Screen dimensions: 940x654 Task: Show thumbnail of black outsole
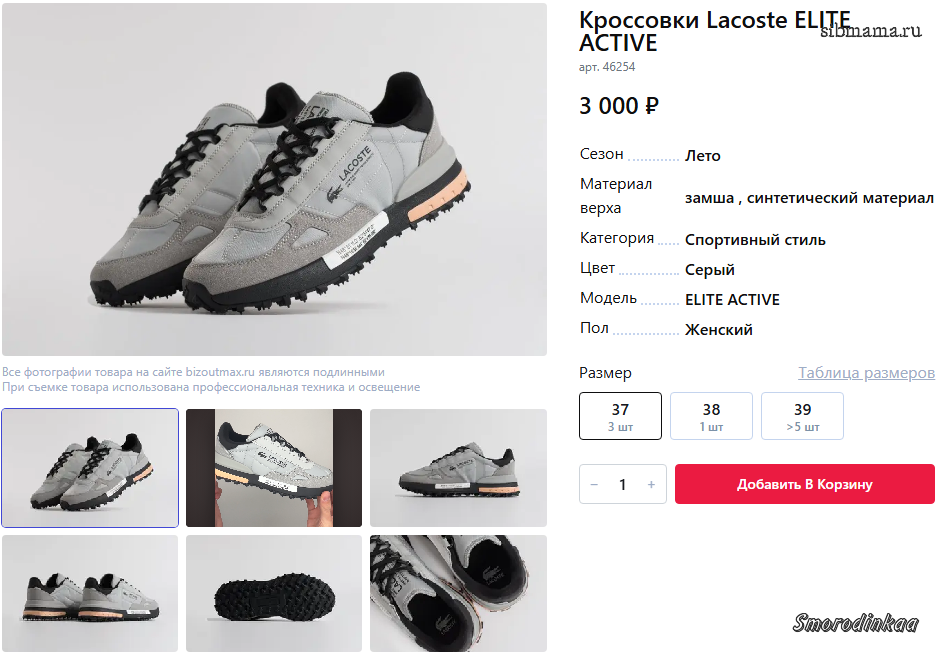click(x=274, y=594)
